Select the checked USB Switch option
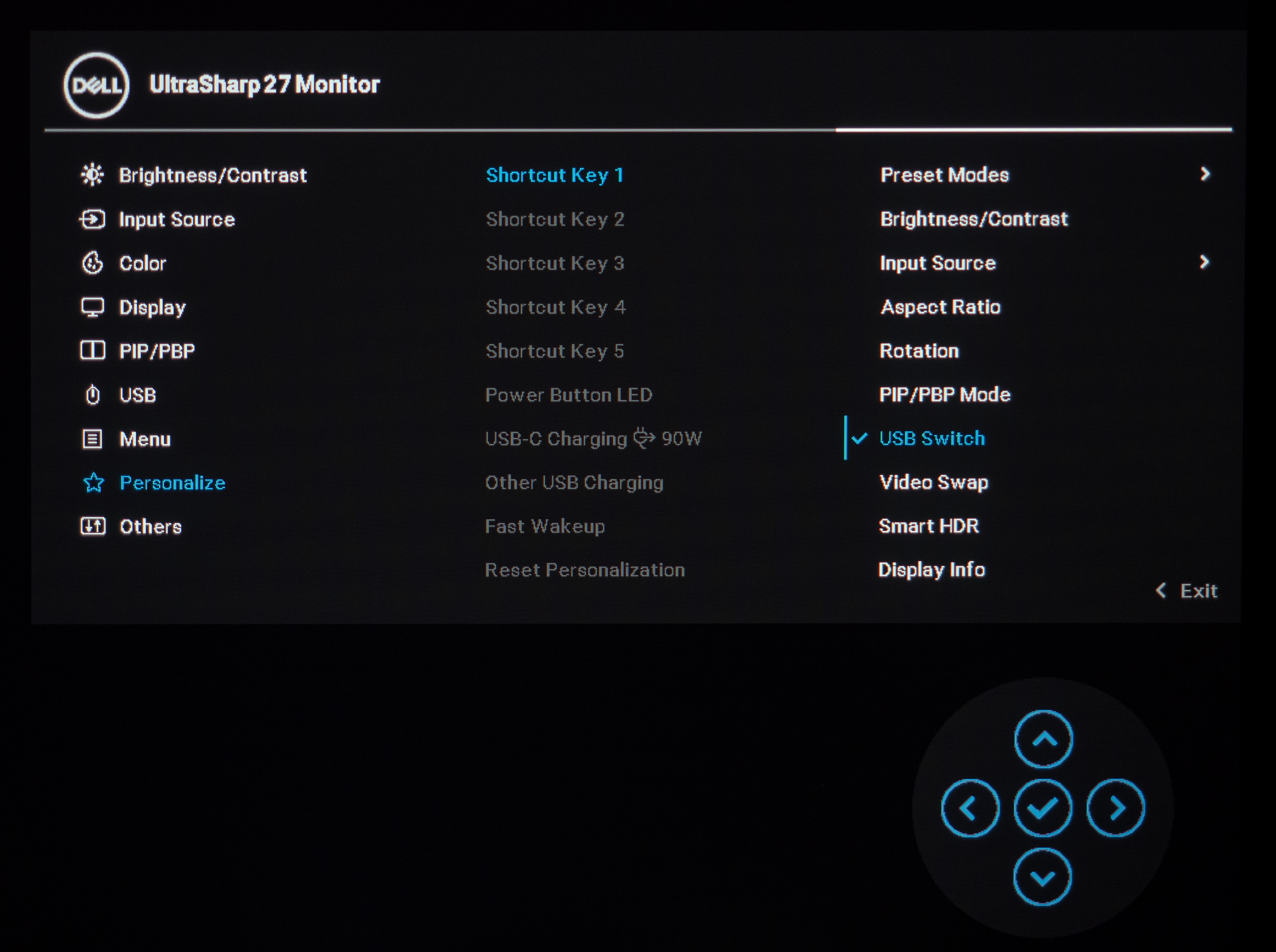The image size is (1276, 952). point(932,439)
